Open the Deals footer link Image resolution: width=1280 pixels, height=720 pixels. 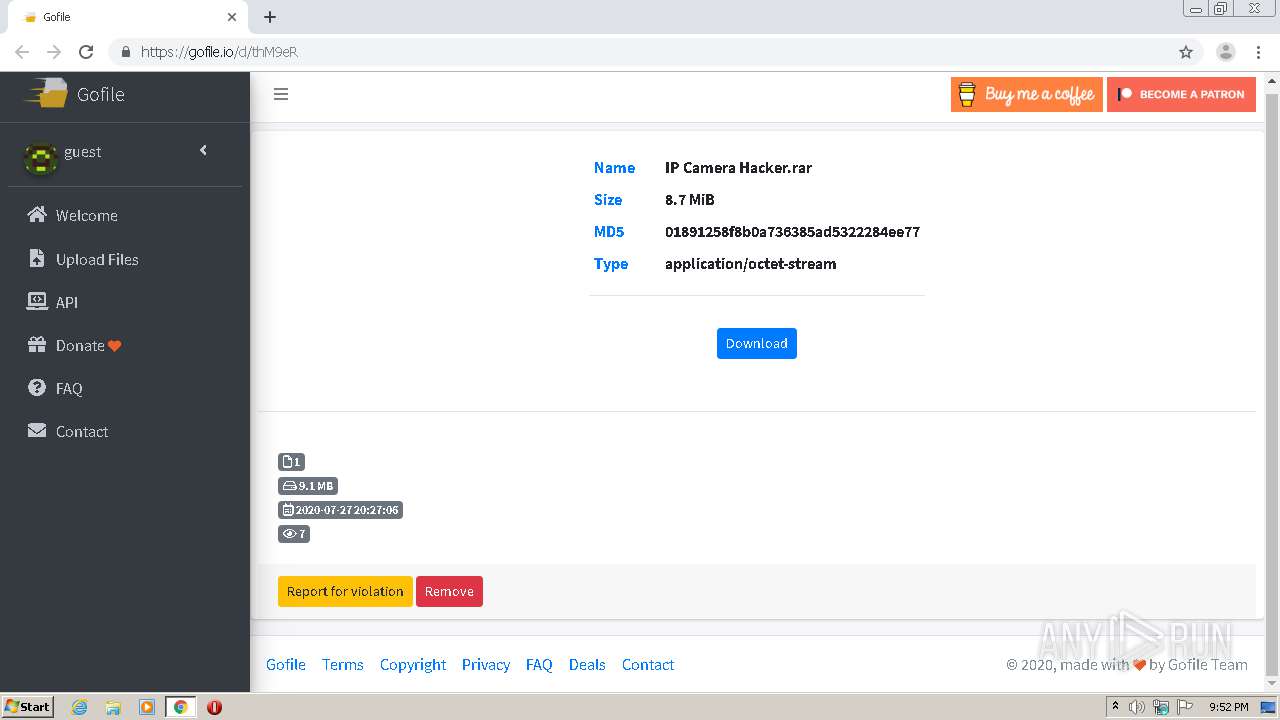click(x=587, y=664)
